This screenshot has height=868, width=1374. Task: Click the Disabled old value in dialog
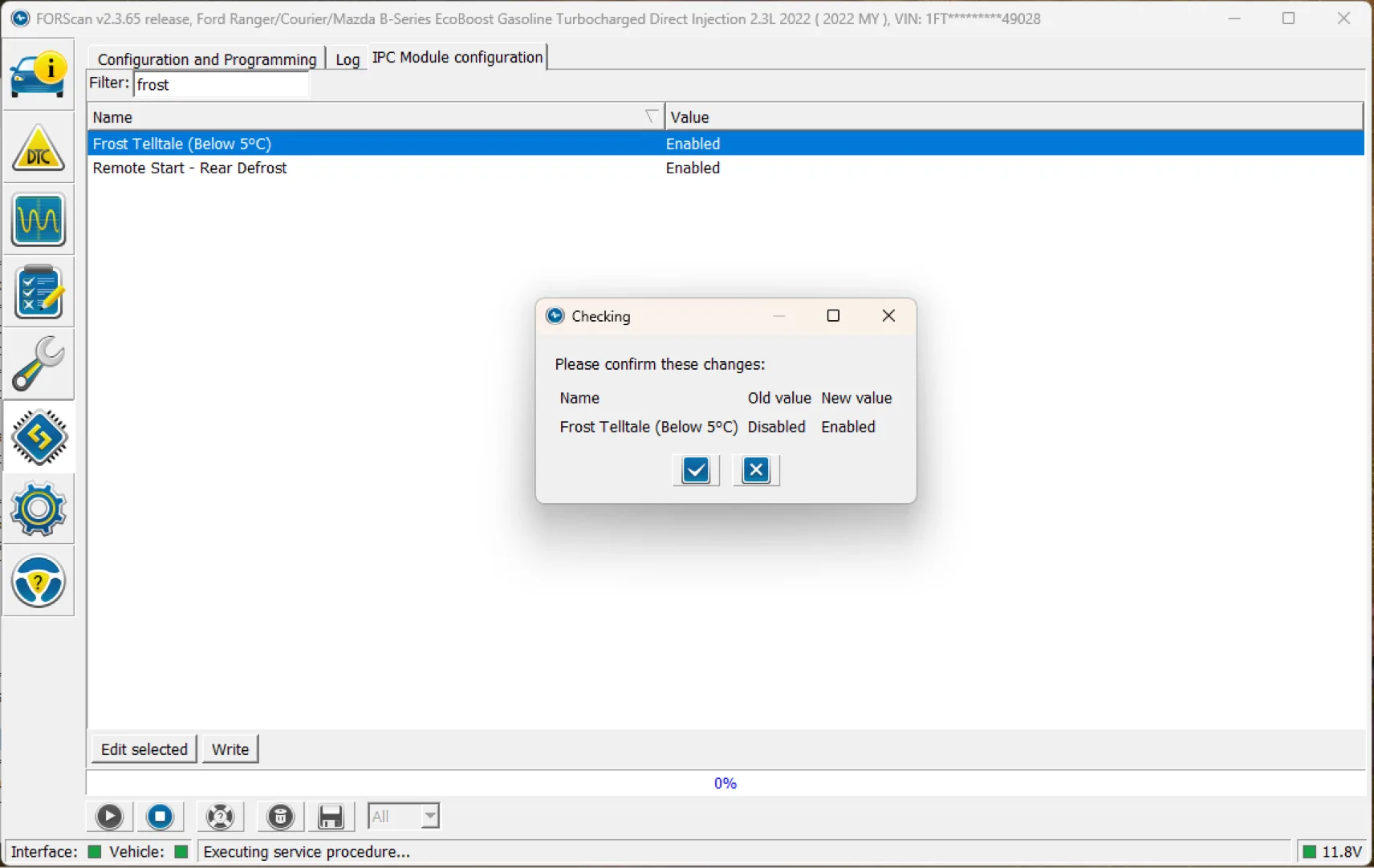coord(776,427)
